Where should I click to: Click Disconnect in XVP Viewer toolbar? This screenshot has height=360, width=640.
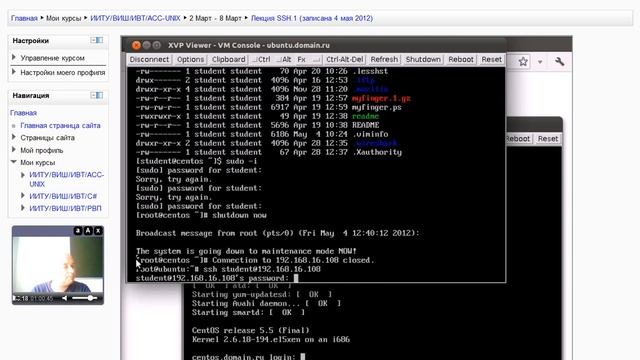tap(149, 60)
